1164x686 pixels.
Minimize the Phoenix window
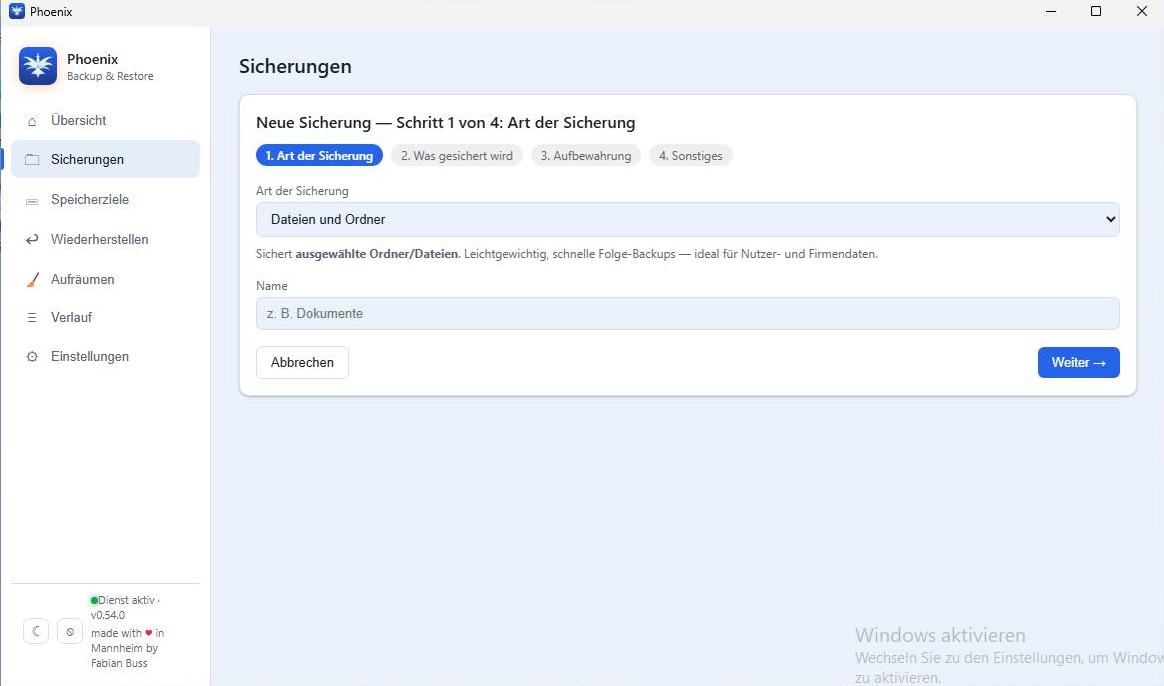click(x=1050, y=11)
